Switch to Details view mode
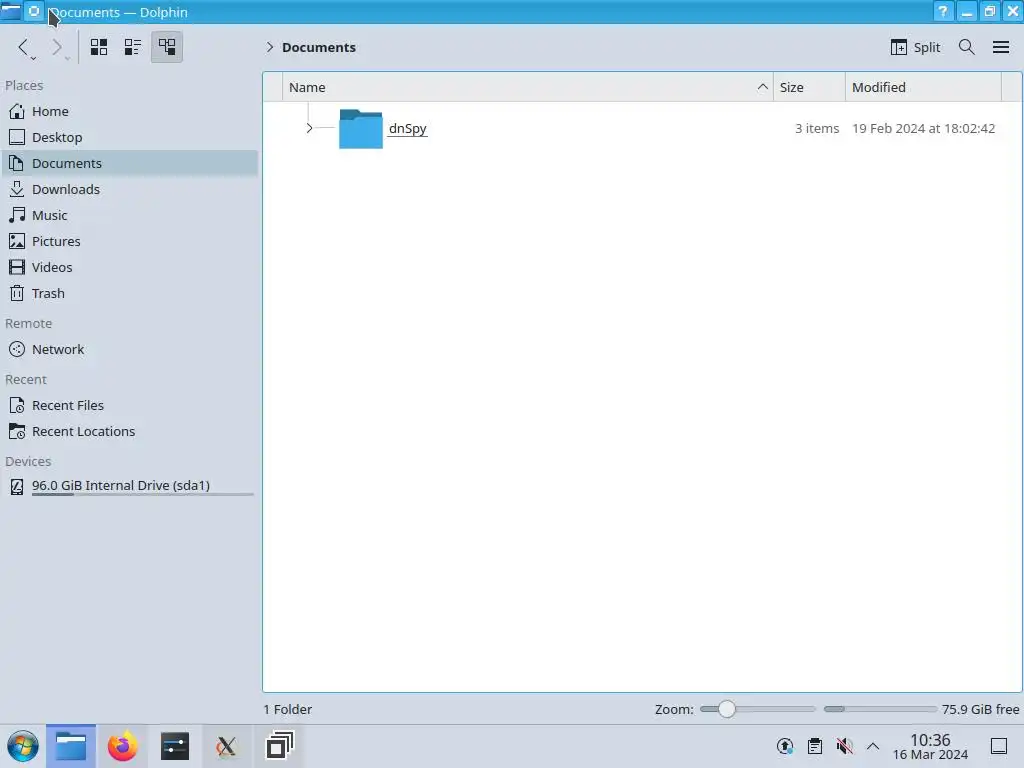1024x768 pixels. [167, 47]
